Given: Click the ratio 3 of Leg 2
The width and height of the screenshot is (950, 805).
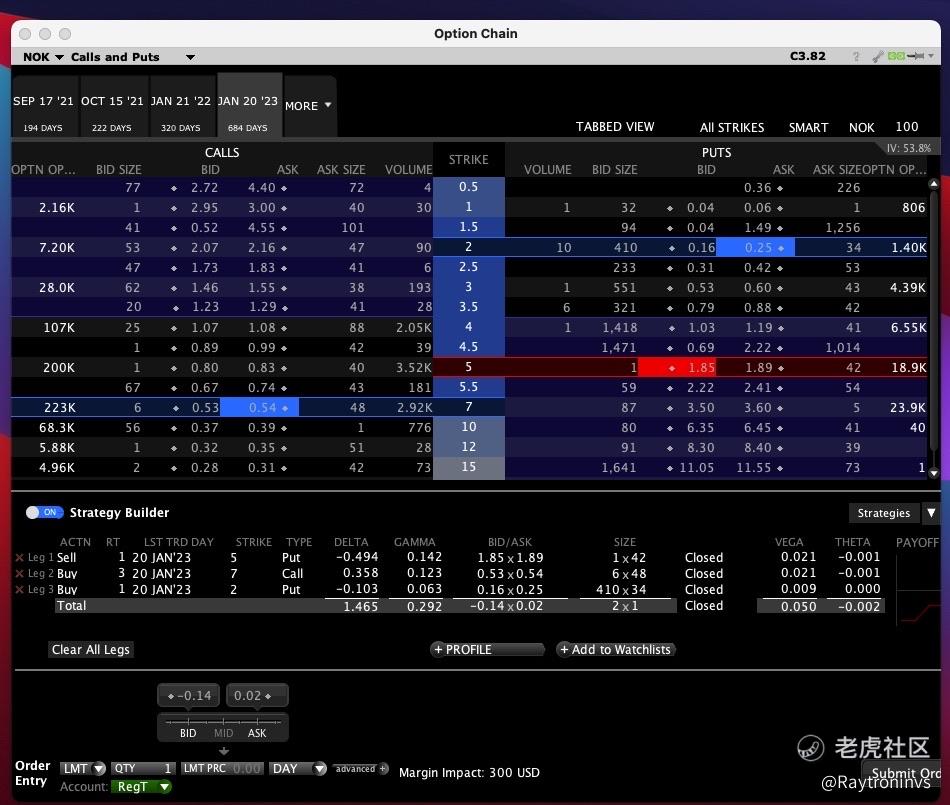Looking at the screenshot, I should click(121, 573).
